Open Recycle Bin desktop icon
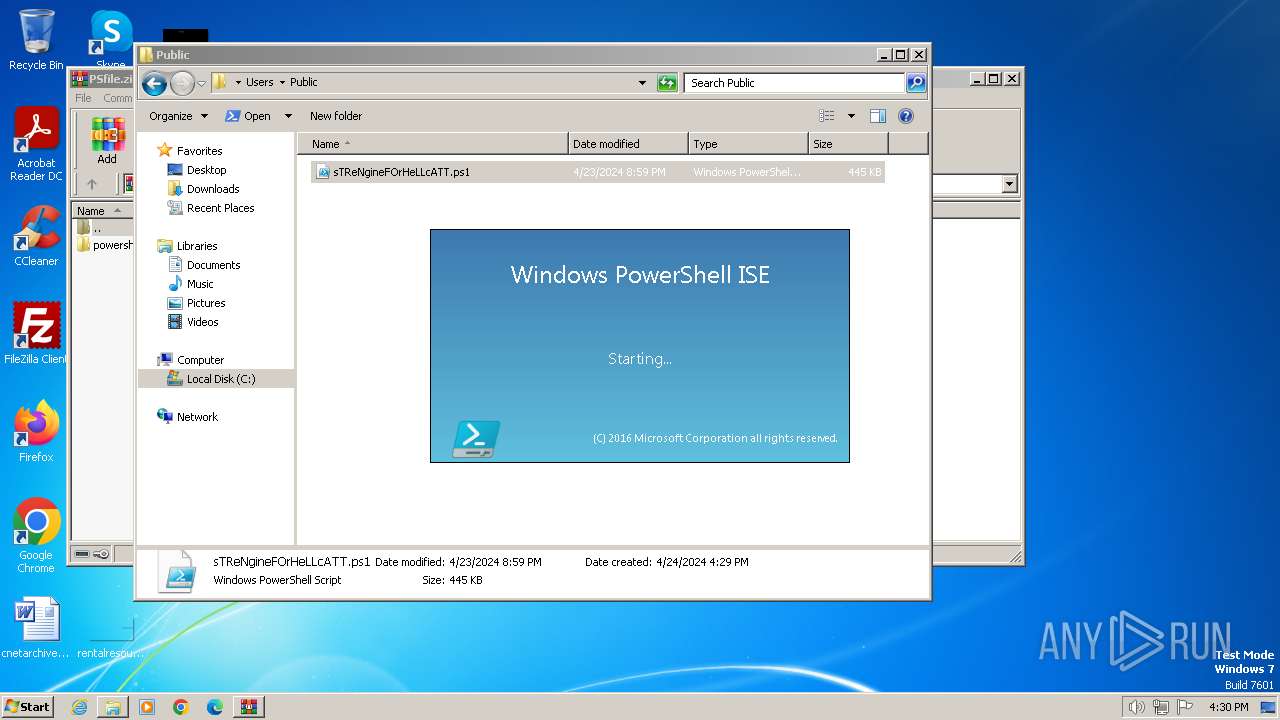1280x720 pixels. point(36,40)
